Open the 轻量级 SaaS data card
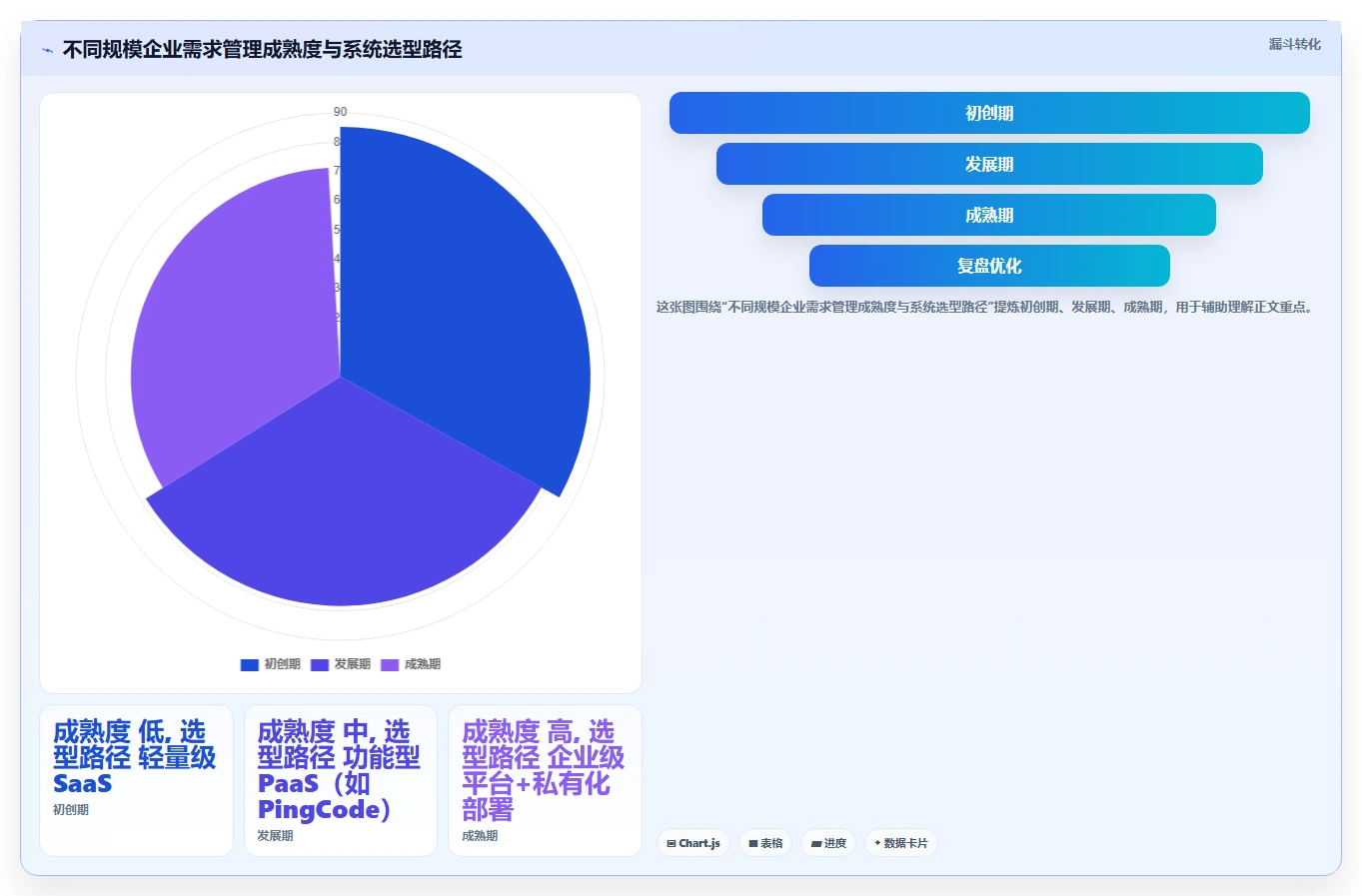1362x896 pixels. 136,780
